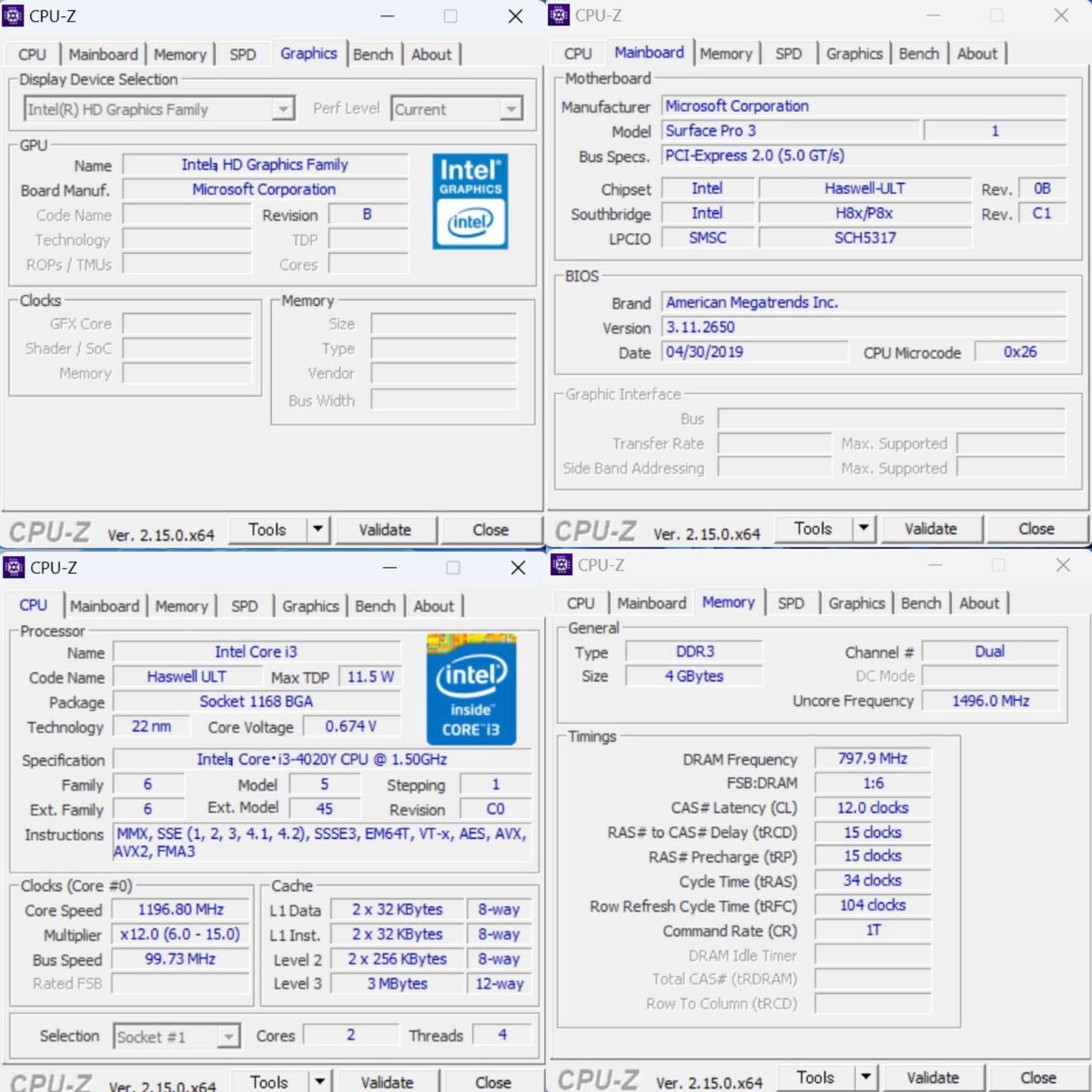Viewport: 1092px width, 1092px height.
Task: Click the GPU Name field showing Intel HD Graphics Family
Action: [x=265, y=165]
